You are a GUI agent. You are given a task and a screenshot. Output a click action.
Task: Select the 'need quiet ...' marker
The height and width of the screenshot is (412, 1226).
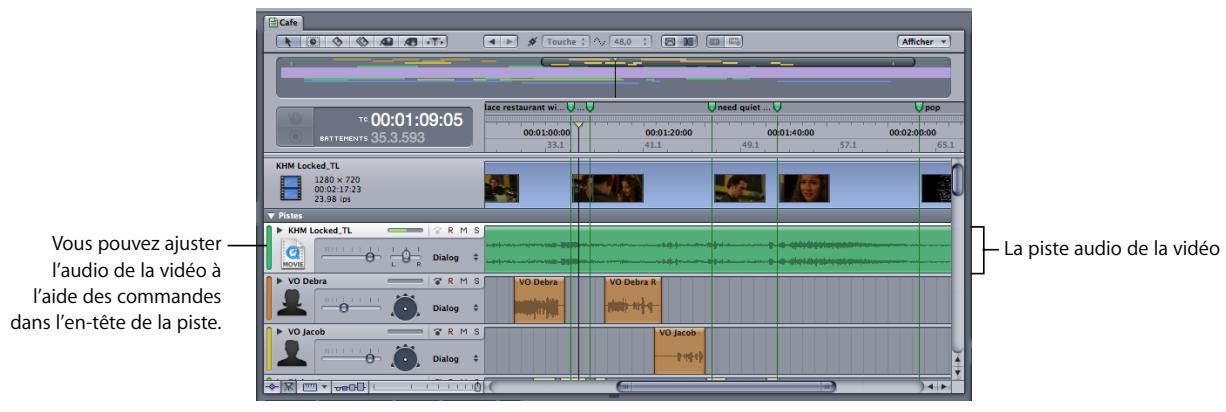click(744, 107)
